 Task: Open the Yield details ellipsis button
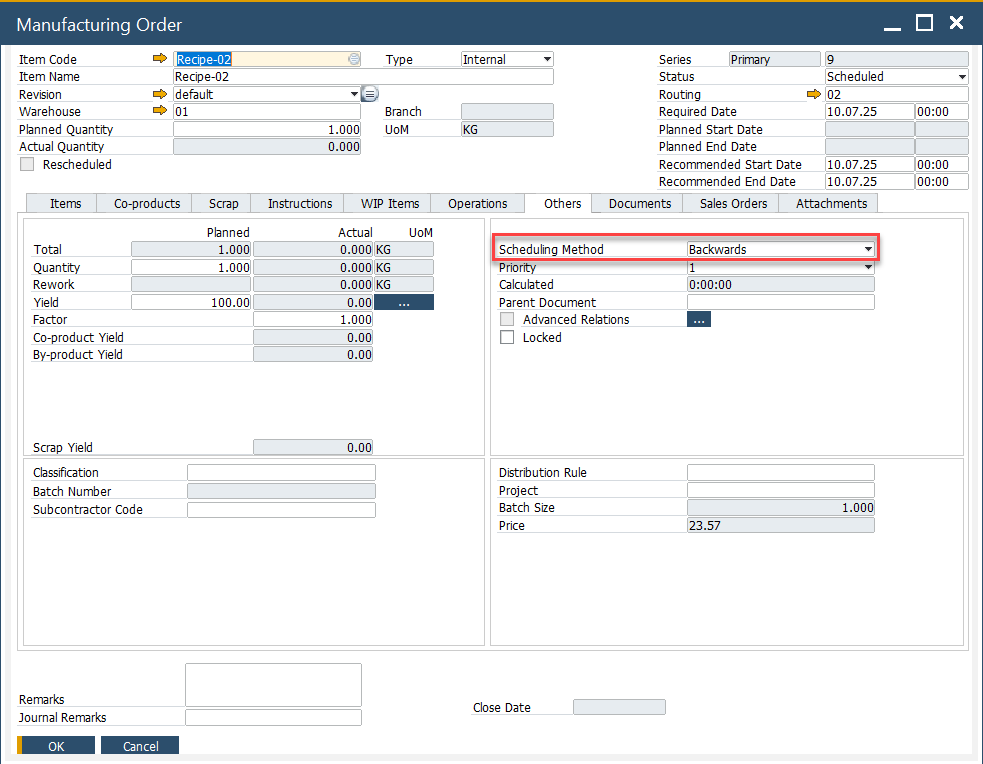point(403,302)
